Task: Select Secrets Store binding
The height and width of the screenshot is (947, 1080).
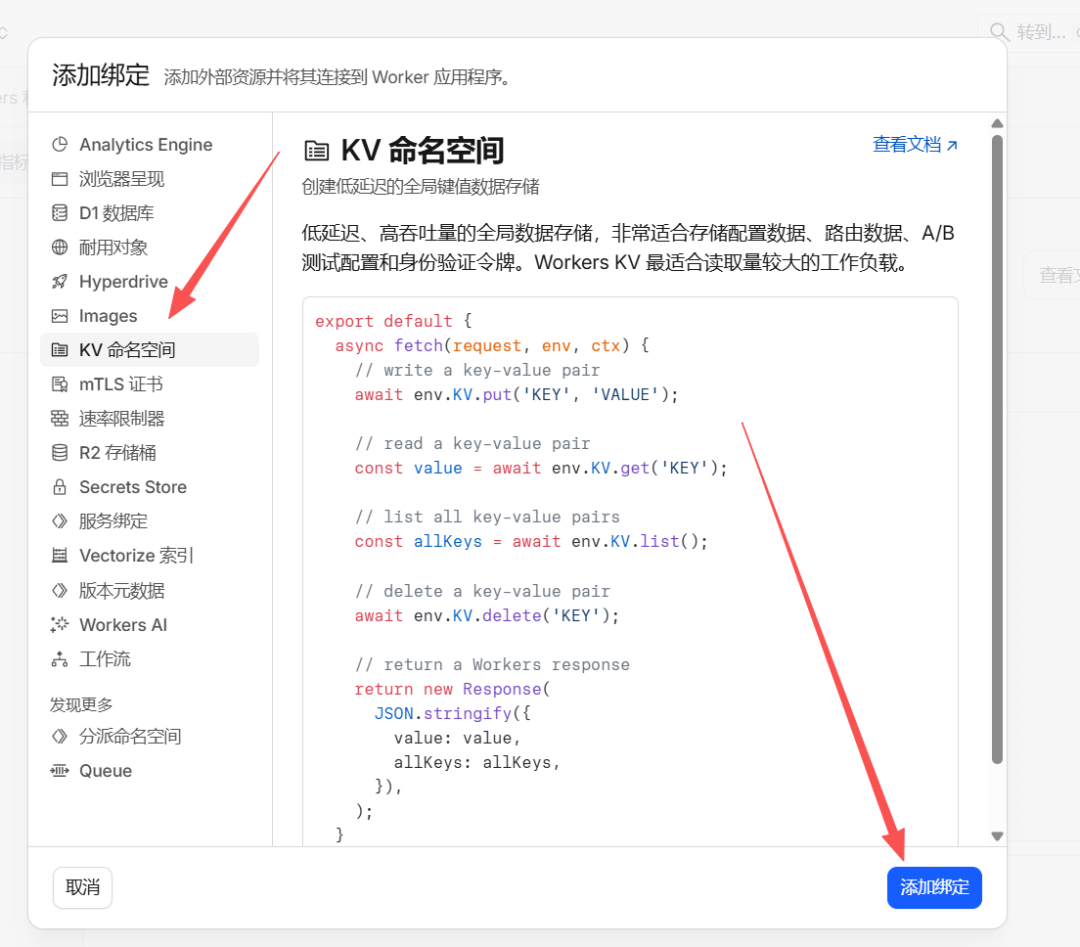Action: [149, 487]
